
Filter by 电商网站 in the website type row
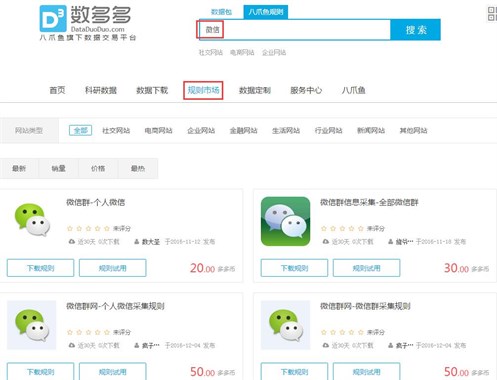pyautogui.click(x=158, y=130)
